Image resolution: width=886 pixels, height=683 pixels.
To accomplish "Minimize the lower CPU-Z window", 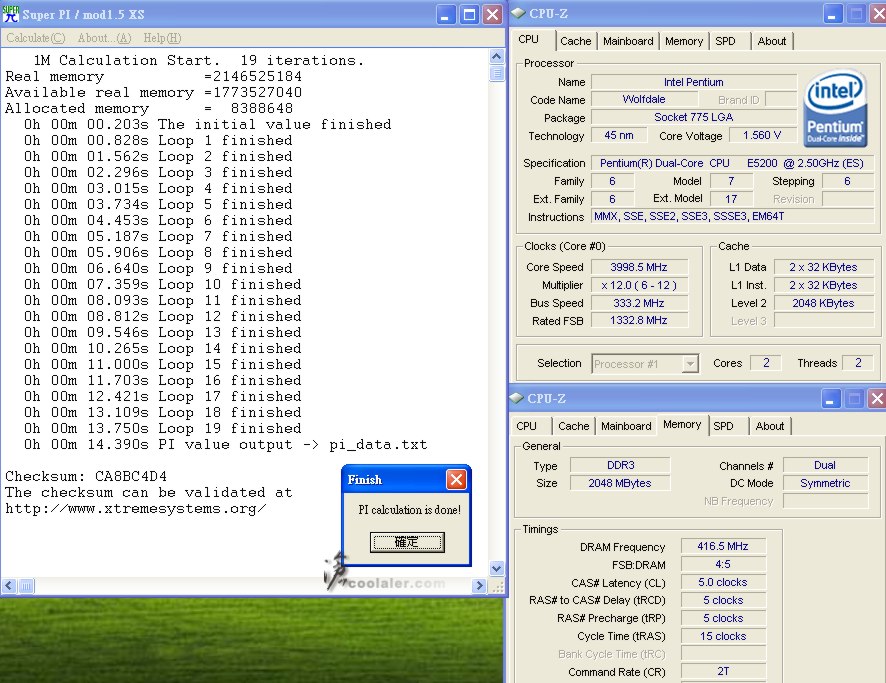I will [x=830, y=399].
